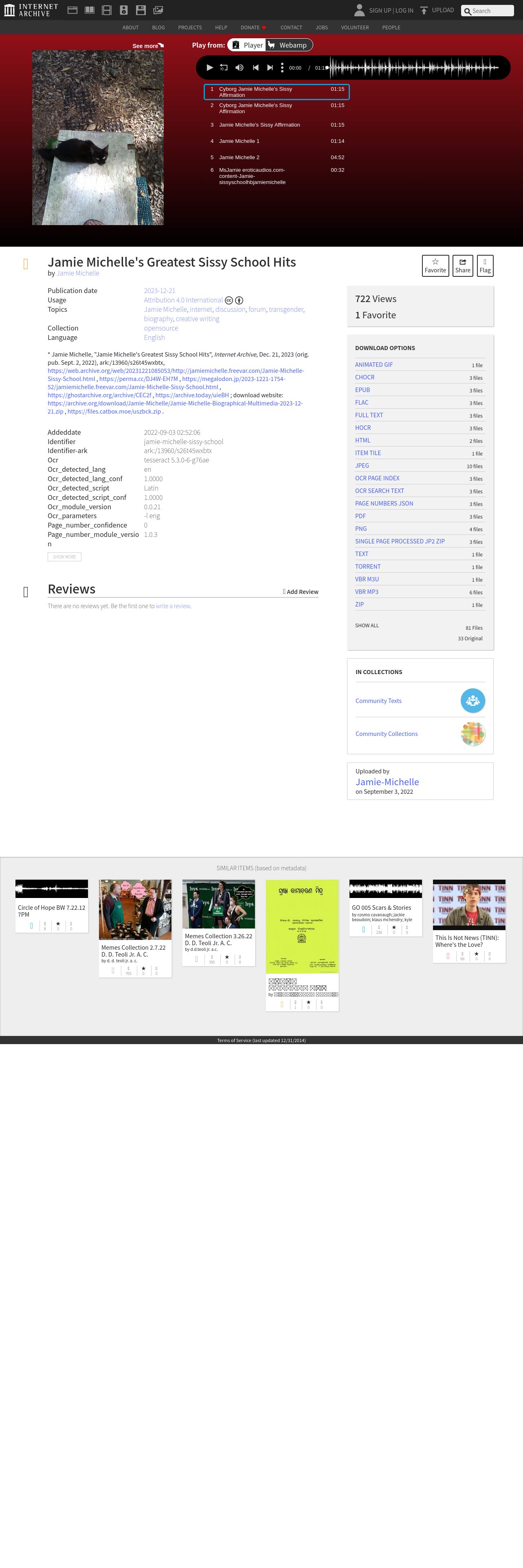Seek within the audio waveform
523x1568 pixels.
(414, 68)
